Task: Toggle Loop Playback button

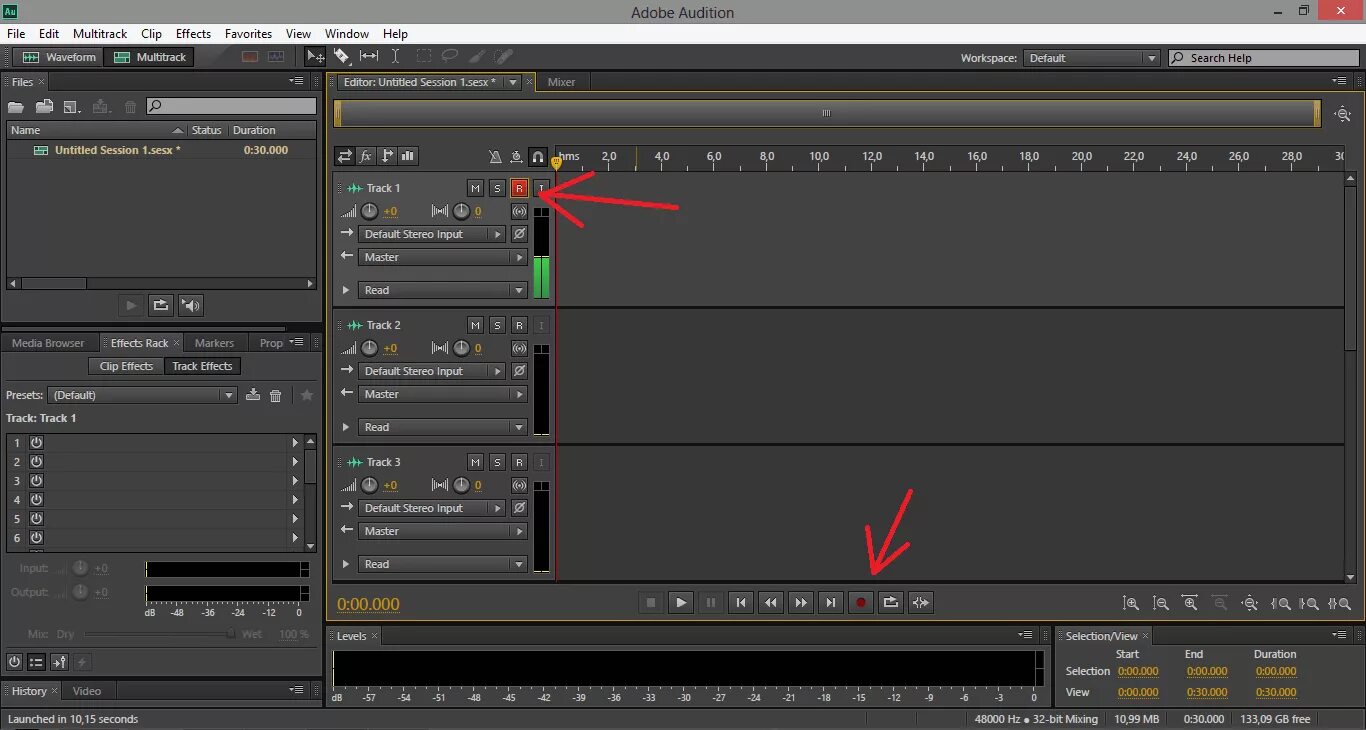Action: click(891, 602)
